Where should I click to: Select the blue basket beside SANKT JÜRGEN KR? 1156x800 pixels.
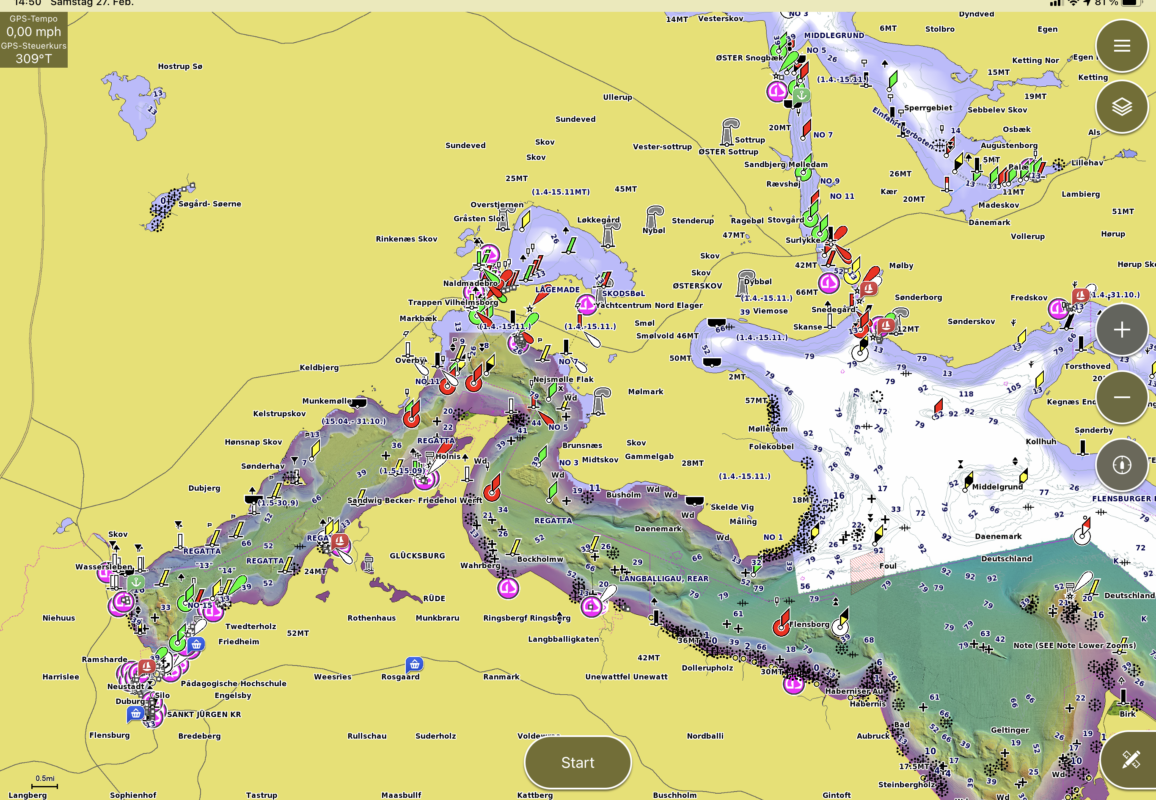coord(135,713)
